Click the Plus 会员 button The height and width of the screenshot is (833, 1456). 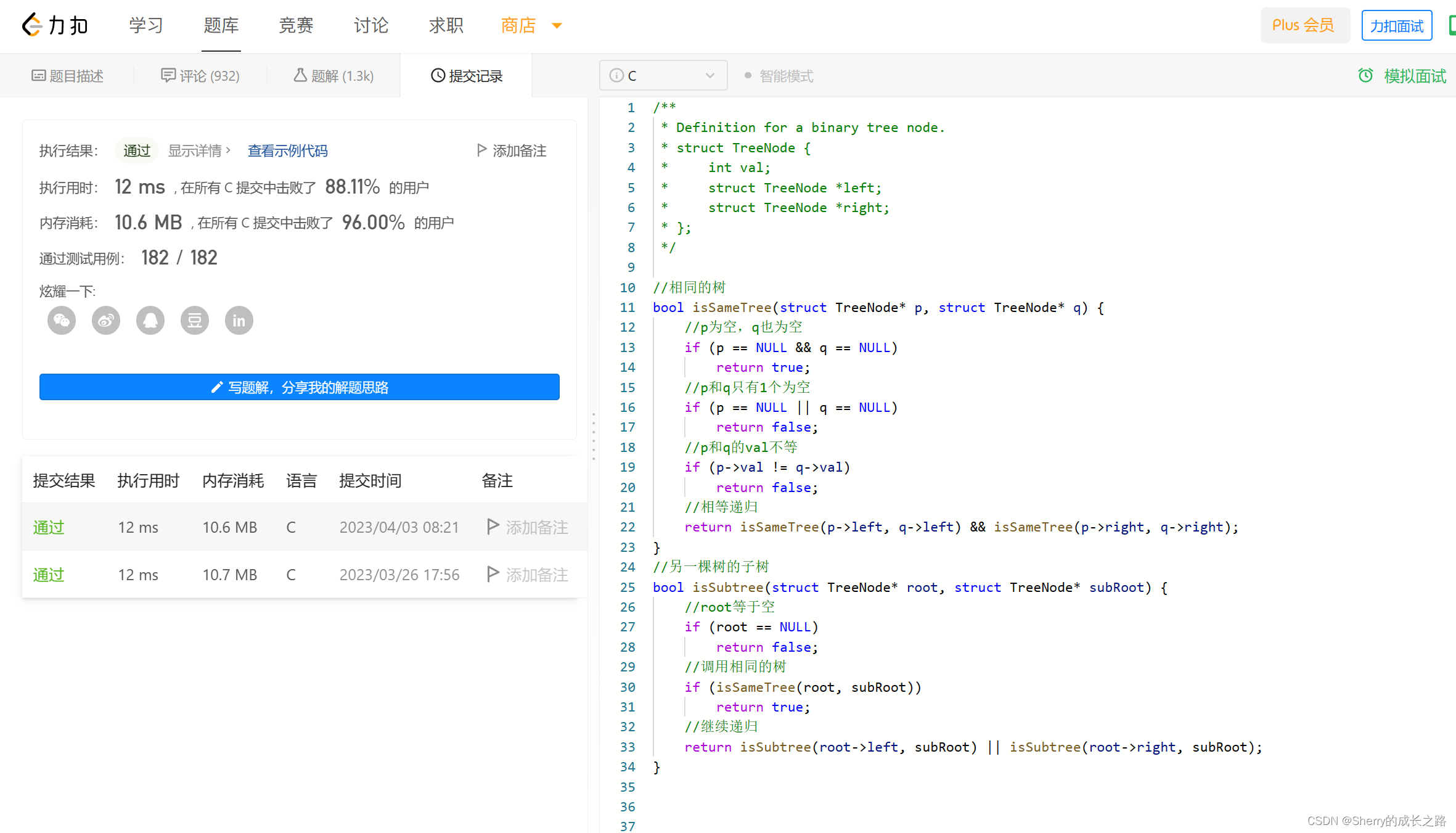(1304, 25)
